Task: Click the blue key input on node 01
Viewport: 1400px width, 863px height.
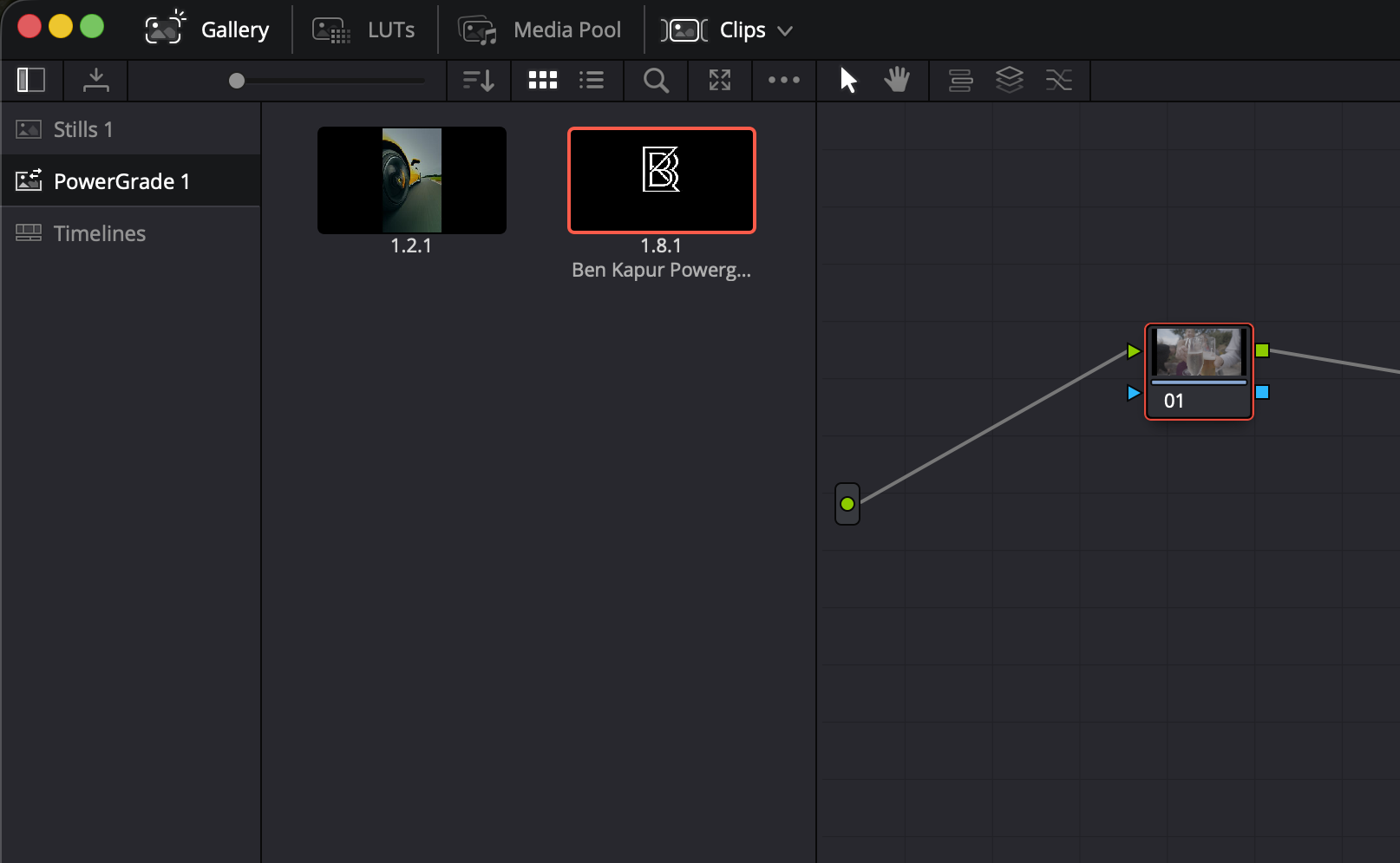Action: 1134,393
